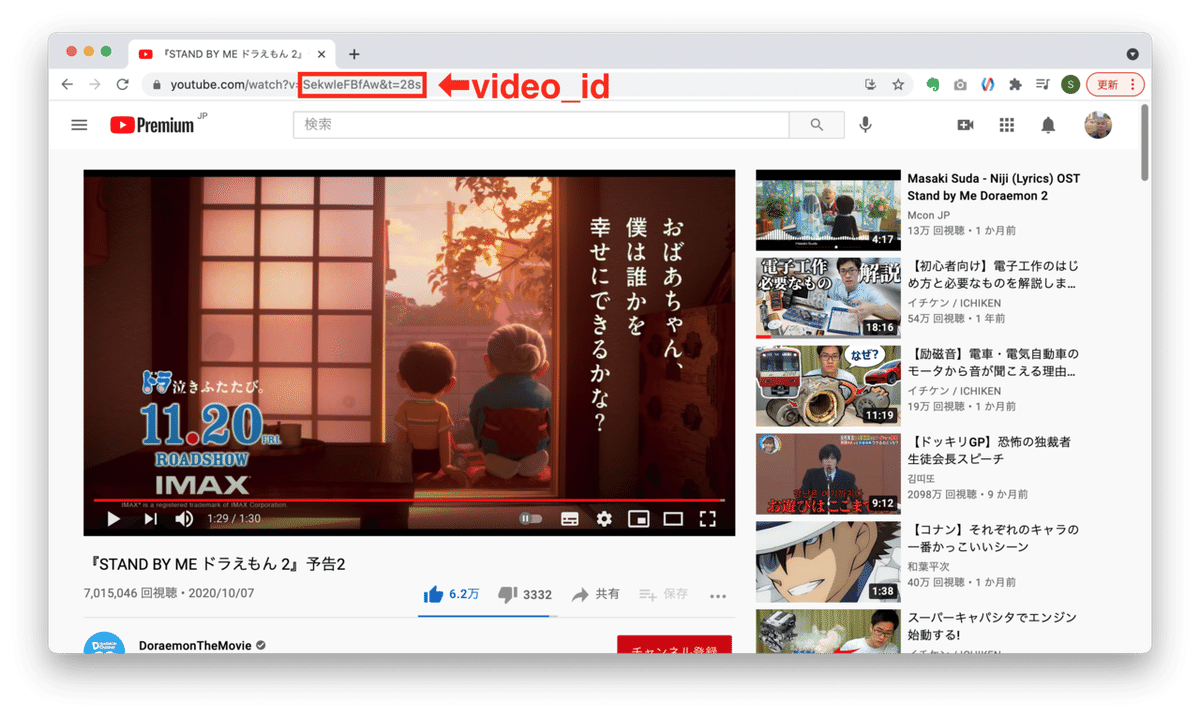
Task: Click the 7,015,046 回視聴 view count
Action: [131, 594]
